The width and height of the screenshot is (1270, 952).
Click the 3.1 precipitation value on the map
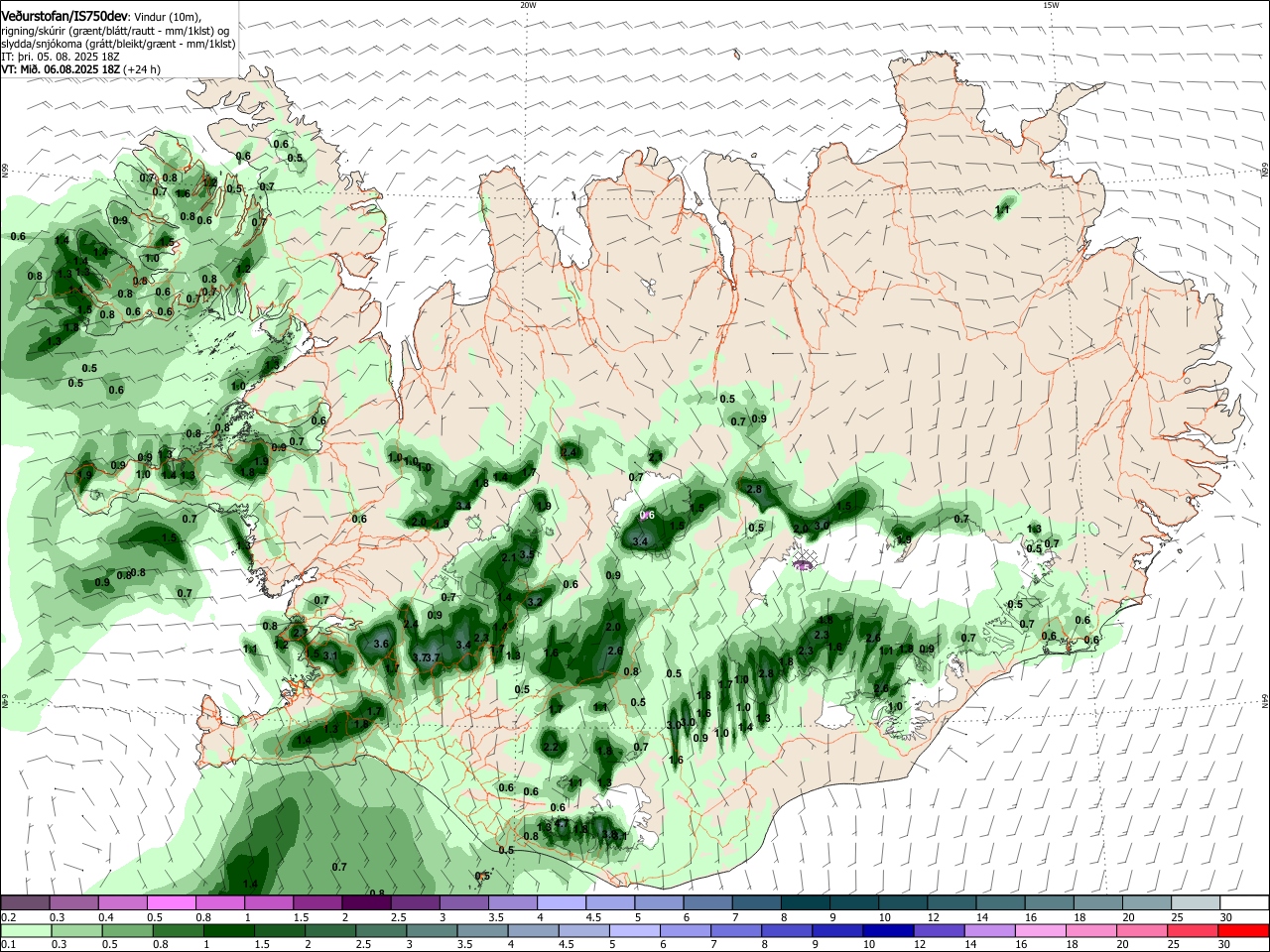[x=331, y=655]
